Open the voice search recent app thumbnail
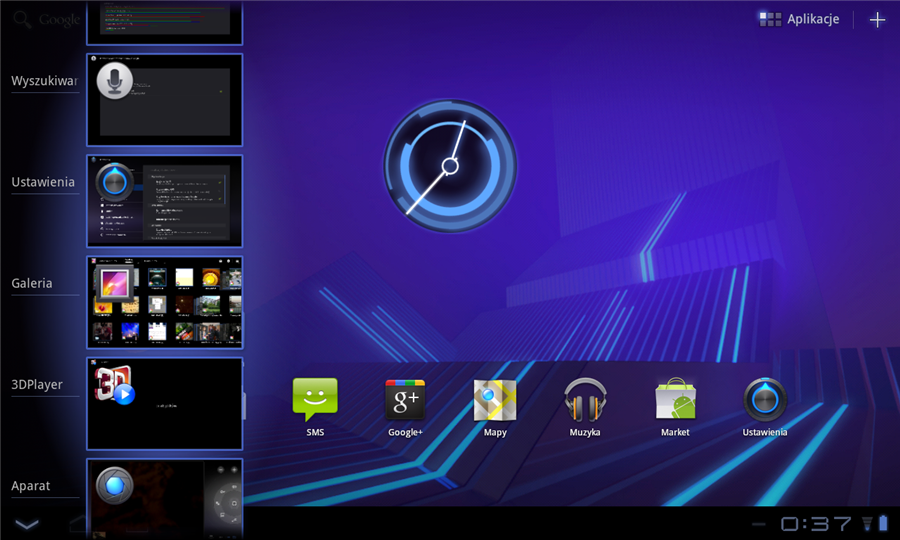The image size is (900, 540). click(x=165, y=100)
